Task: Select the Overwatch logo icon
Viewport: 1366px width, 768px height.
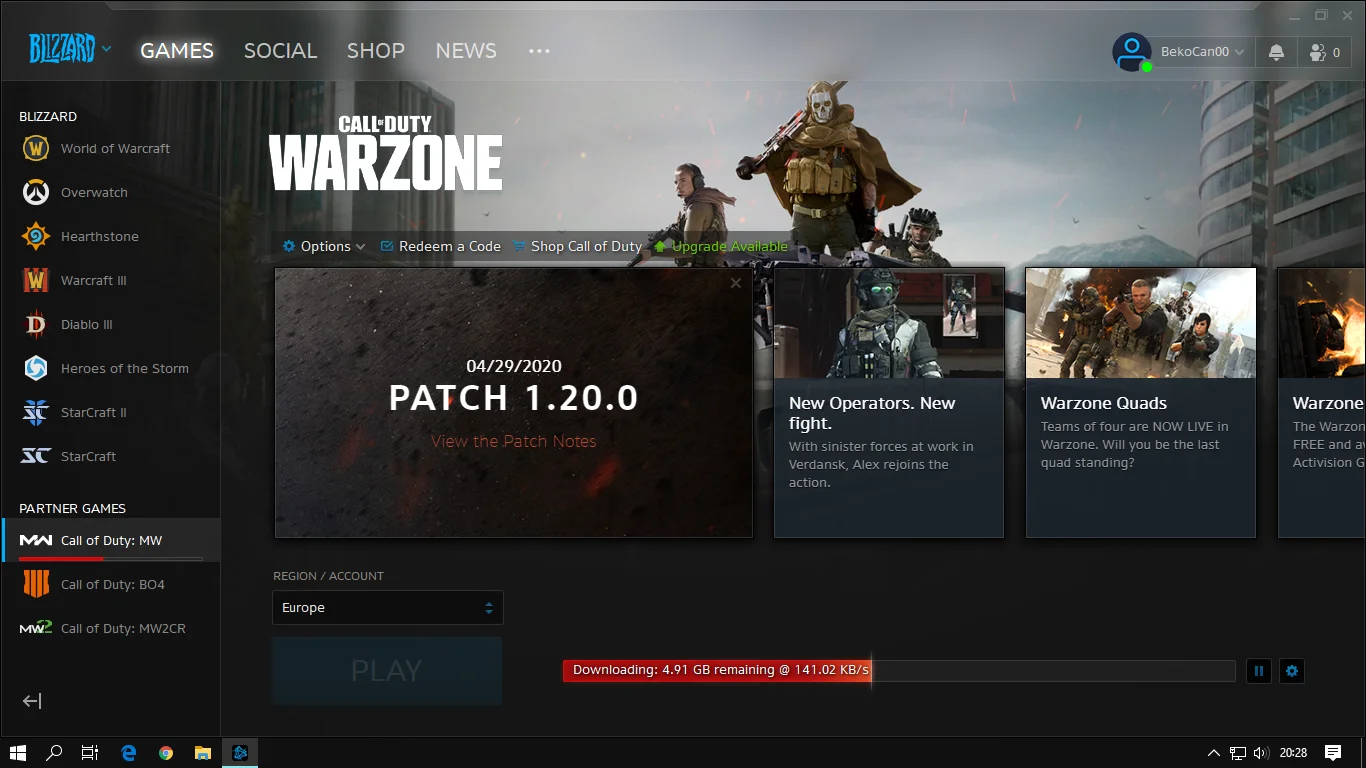Action: pyautogui.click(x=36, y=192)
